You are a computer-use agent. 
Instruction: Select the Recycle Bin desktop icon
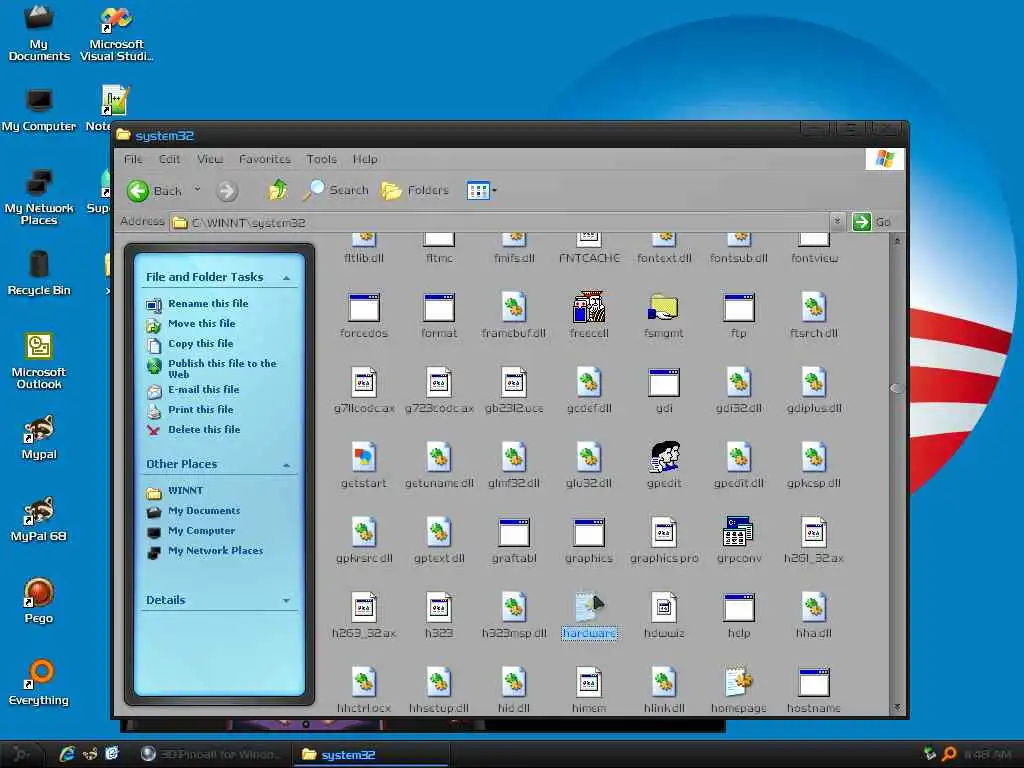click(39, 273)
